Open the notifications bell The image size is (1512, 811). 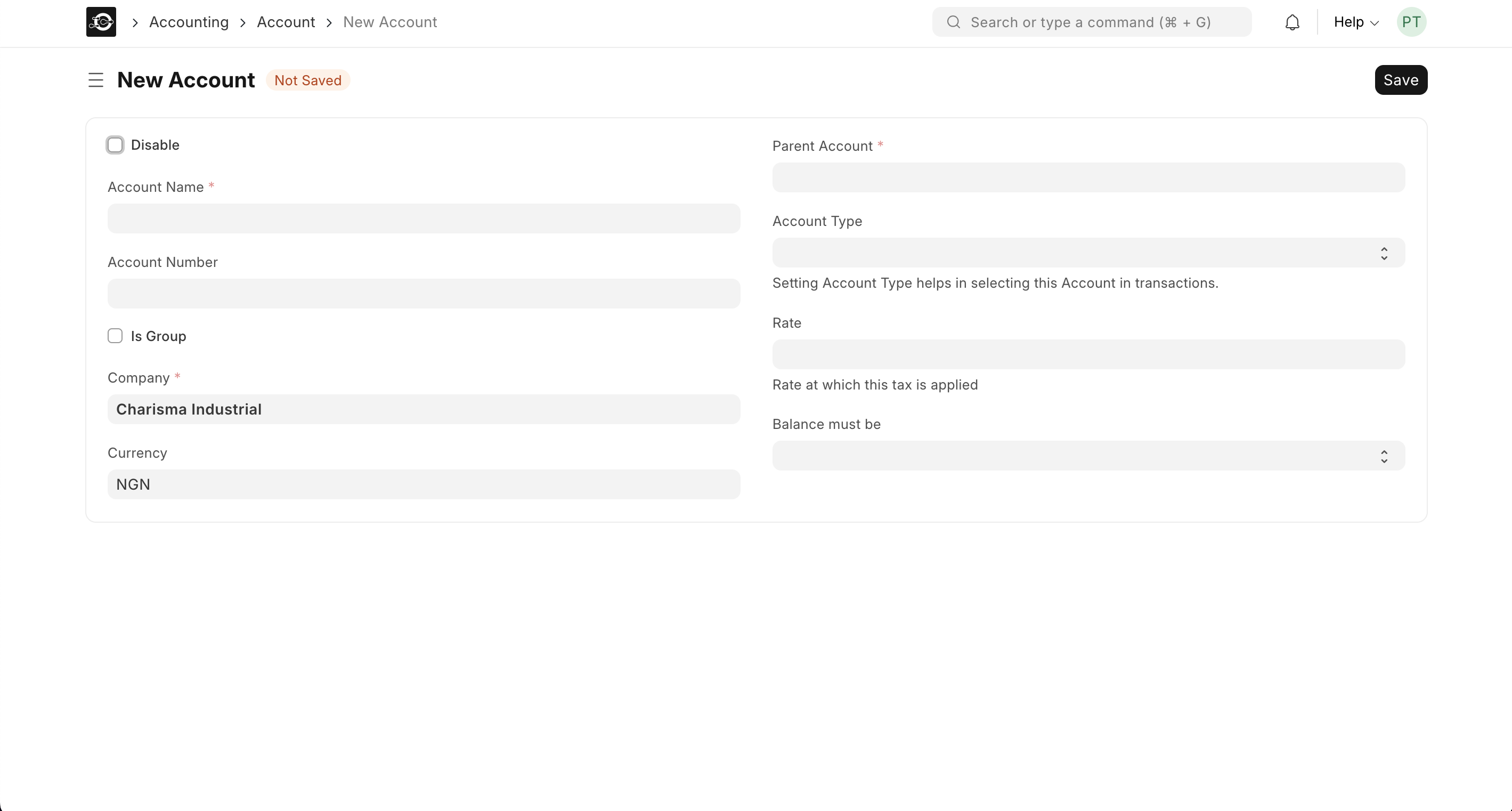tap(1292, 22)
